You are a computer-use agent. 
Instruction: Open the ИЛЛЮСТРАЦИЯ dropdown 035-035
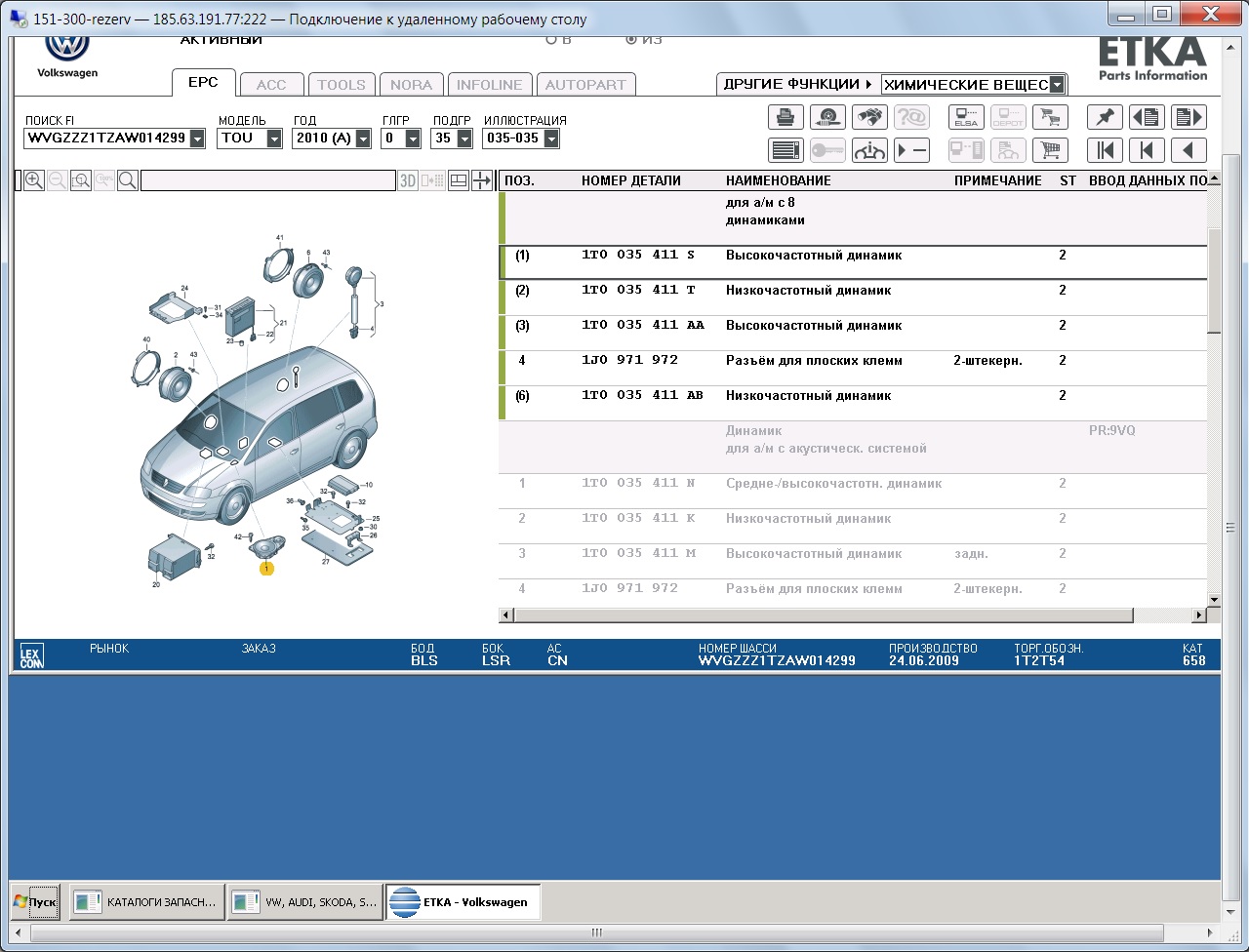pyautogui.click(x=551, y=139)
